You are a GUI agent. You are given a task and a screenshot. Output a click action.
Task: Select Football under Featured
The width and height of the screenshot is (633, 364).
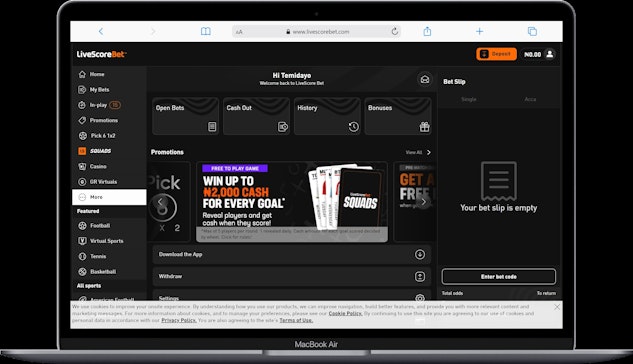100,226
